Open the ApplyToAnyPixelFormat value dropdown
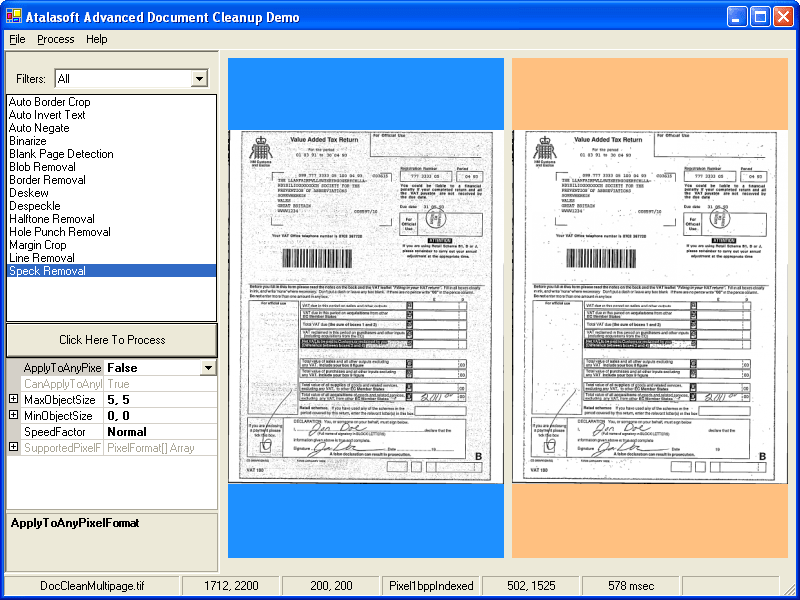The height and width of the screenshot is (600, 800). (x=208, y=368)
